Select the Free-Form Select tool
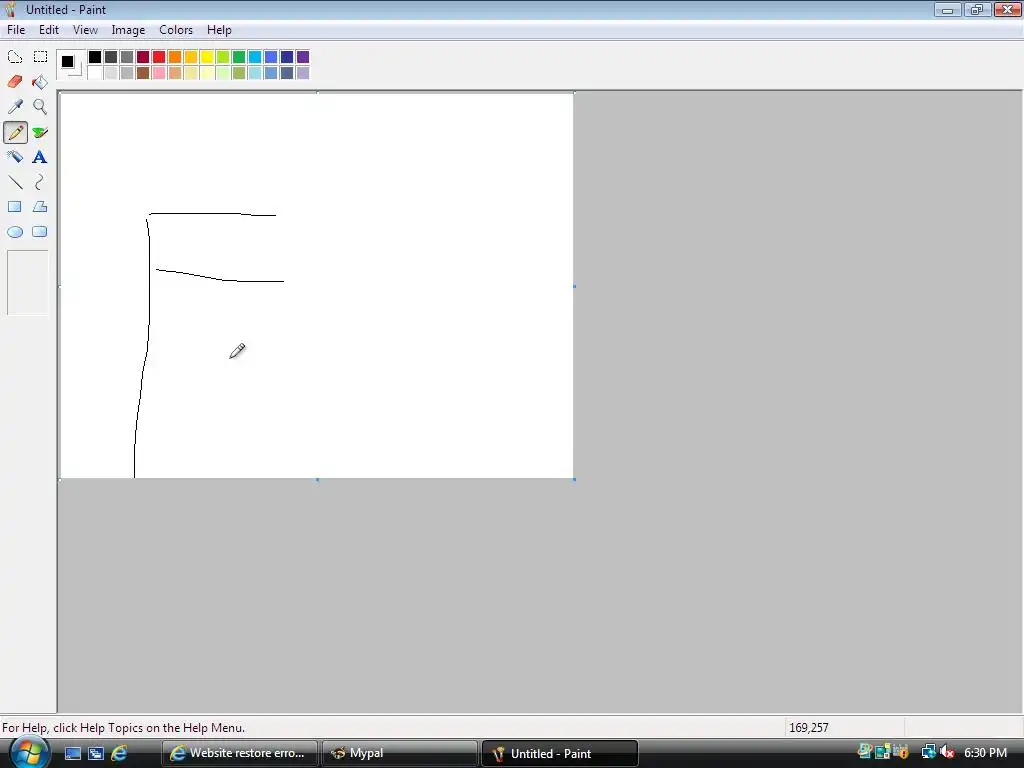 click(15, 57)
